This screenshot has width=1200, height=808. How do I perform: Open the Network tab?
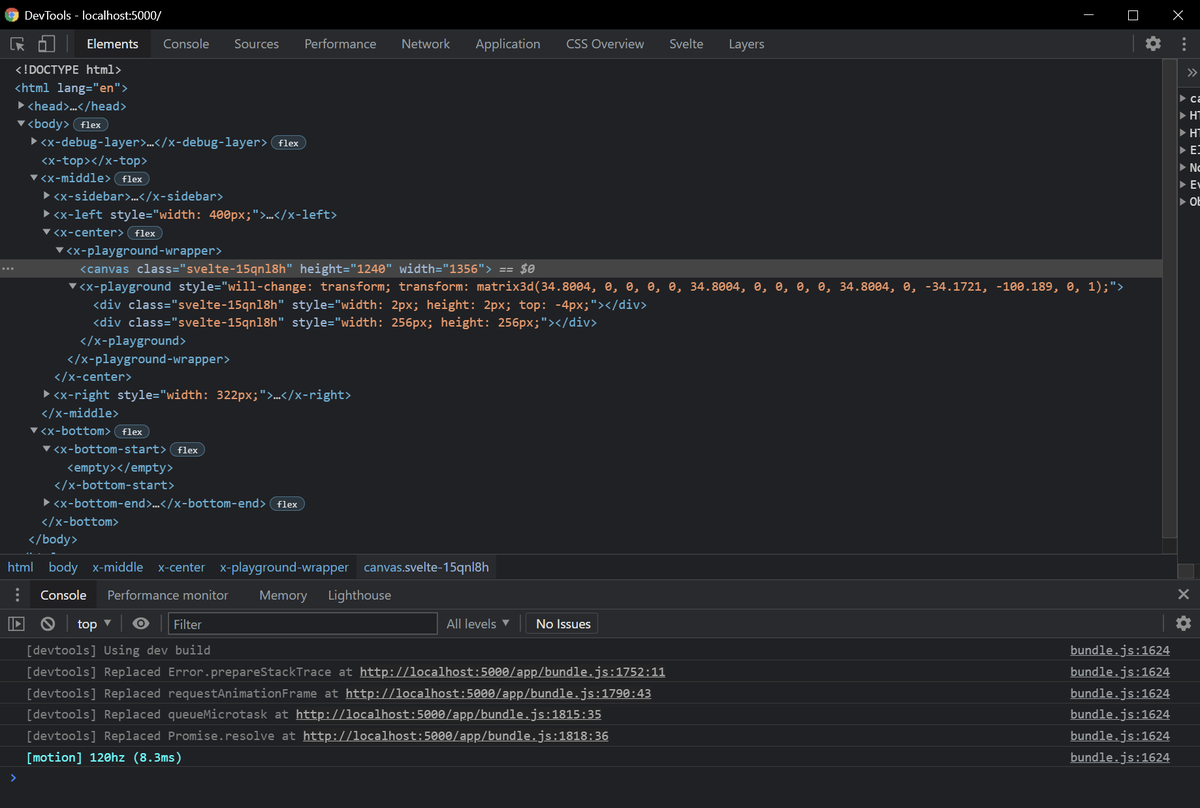click(426, 44)
